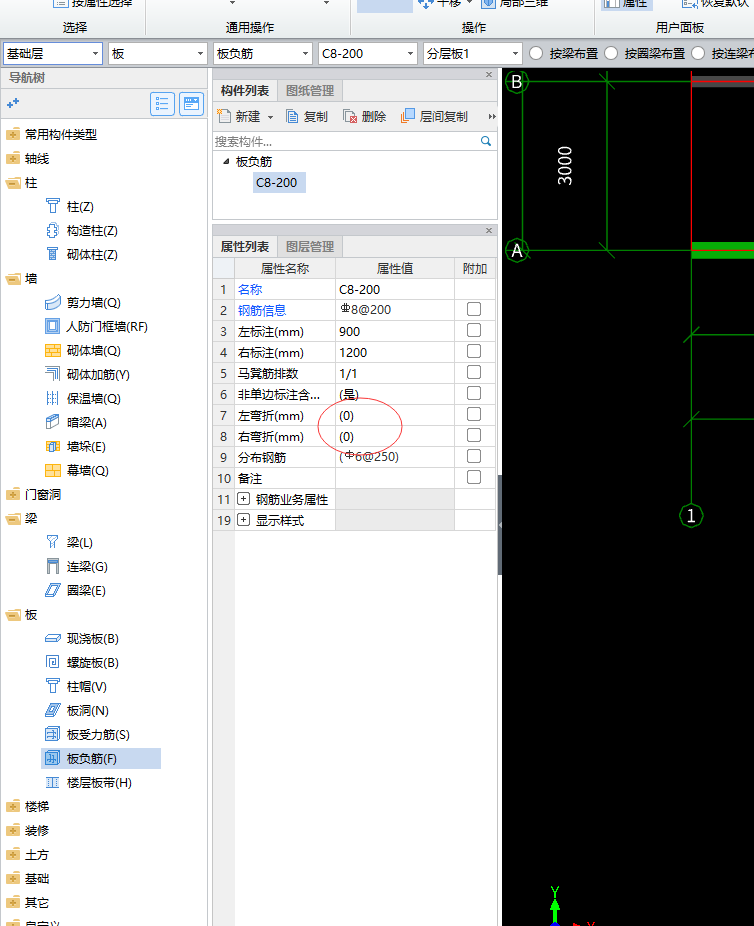Screen dimensions: 754x926
Task: Select 墙垛(E) item
Action: tap(86, 446)
